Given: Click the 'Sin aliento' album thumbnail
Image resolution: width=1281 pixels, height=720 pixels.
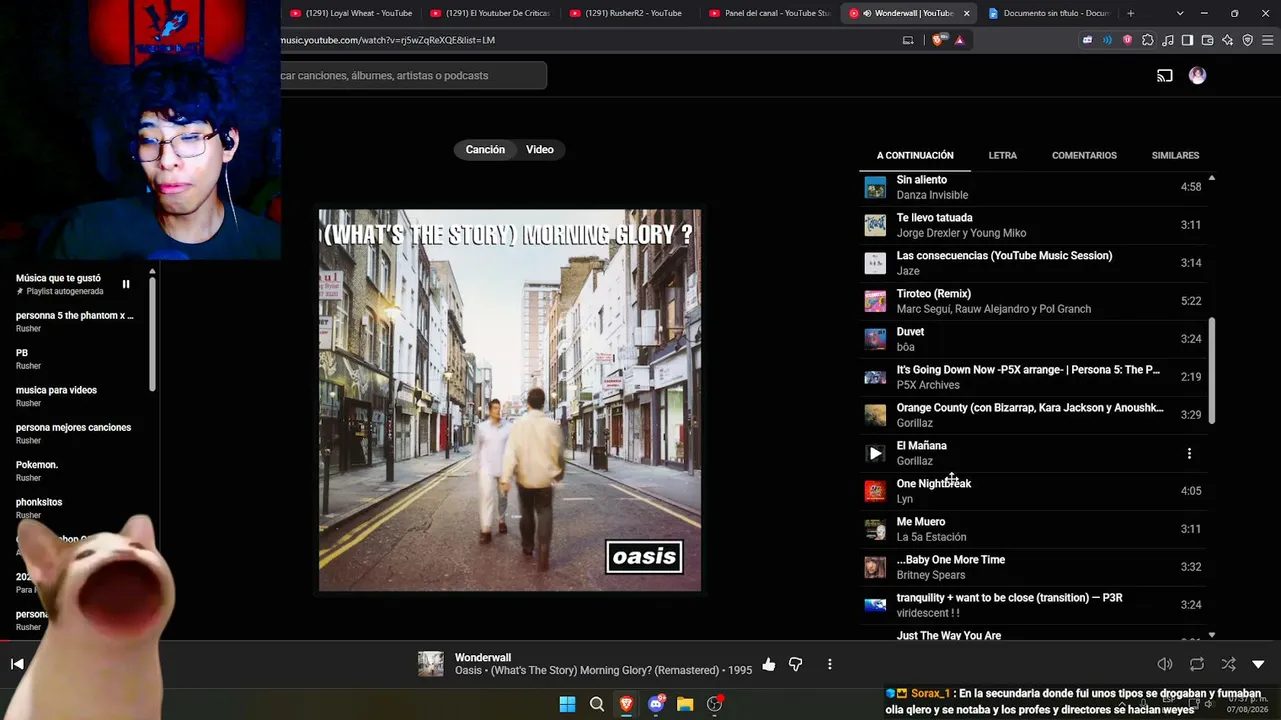Looking at the screenshot, I should tap(875, 188).
